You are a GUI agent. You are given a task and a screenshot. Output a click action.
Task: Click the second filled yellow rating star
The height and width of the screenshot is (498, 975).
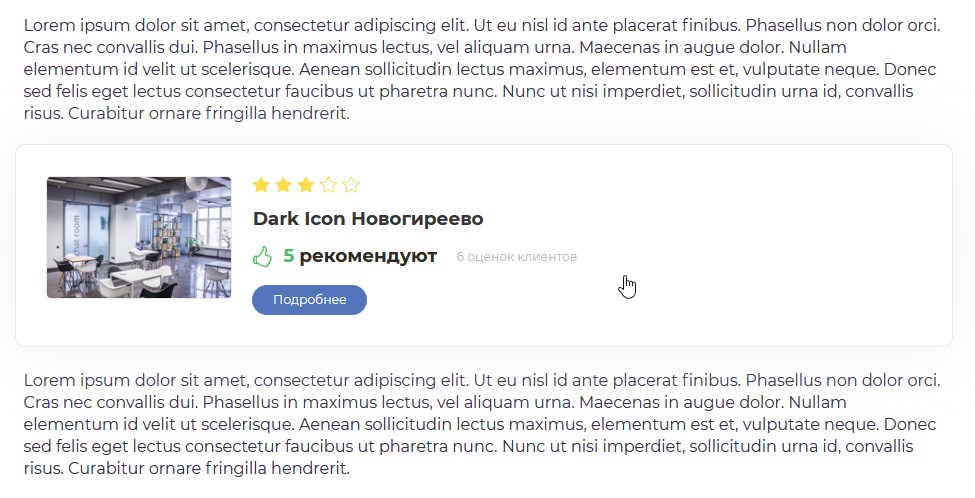click(284, 185)
